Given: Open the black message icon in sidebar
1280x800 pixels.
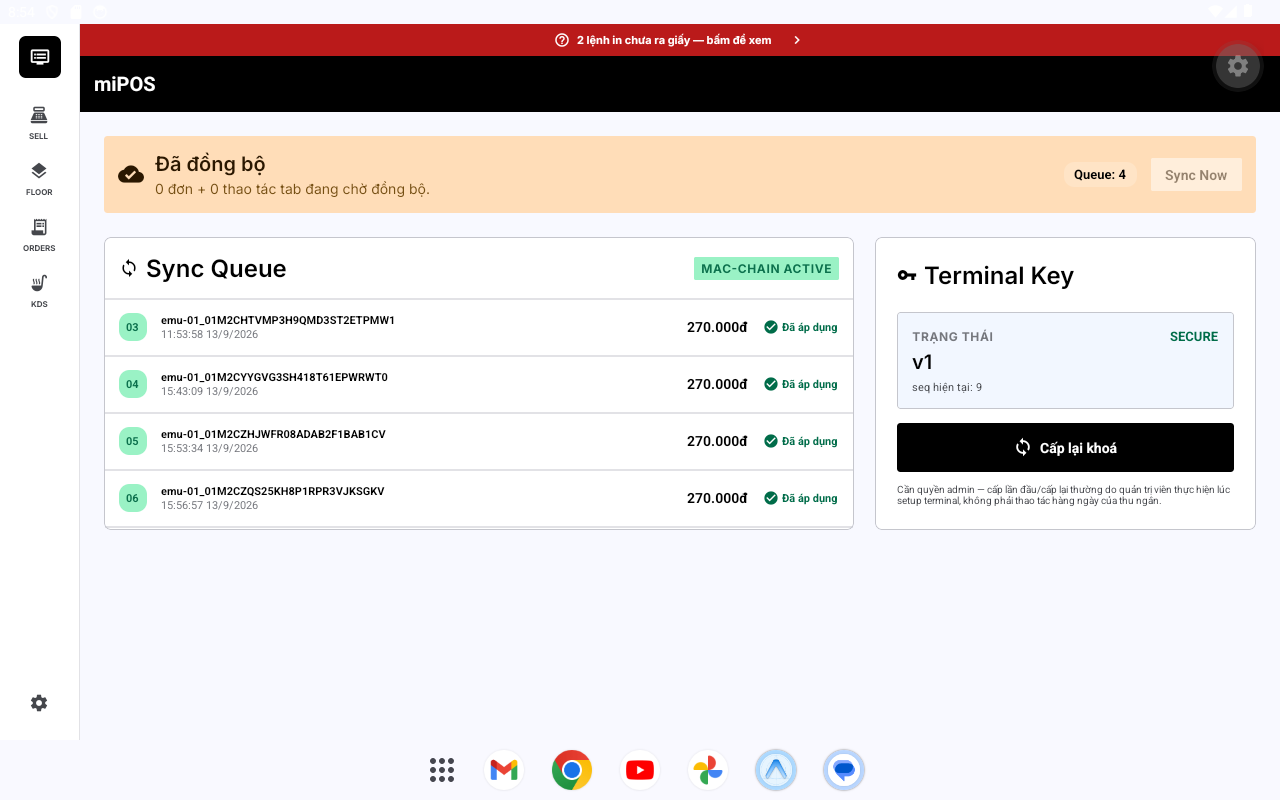Looking at the screenshot, I should coord(40,57).
